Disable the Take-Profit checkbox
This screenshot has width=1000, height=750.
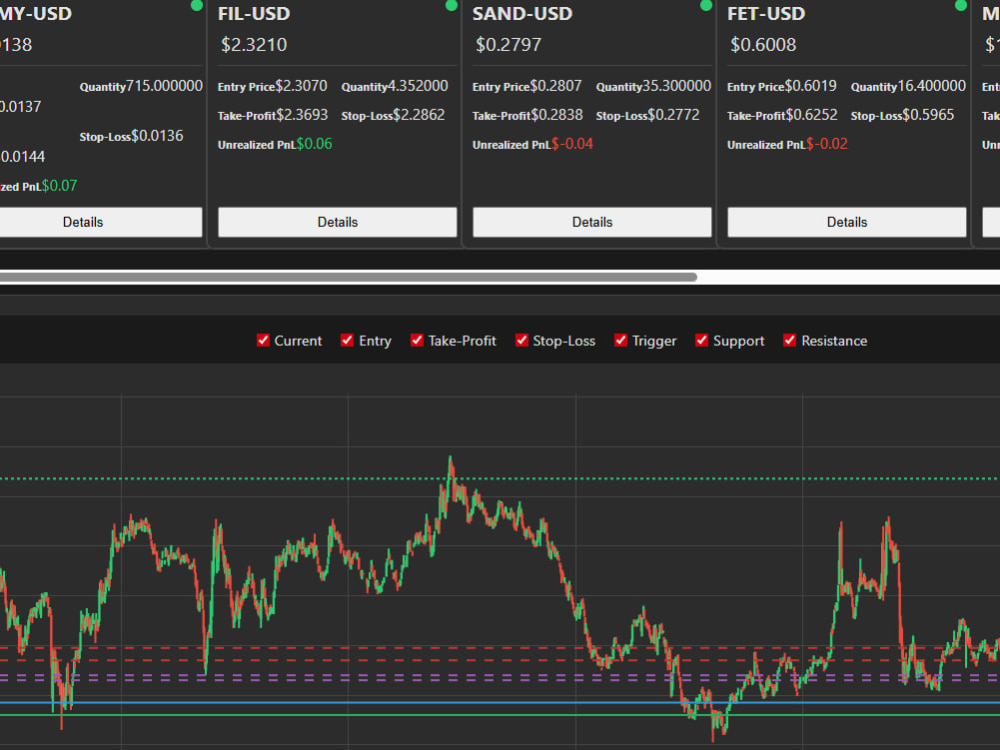416,341
